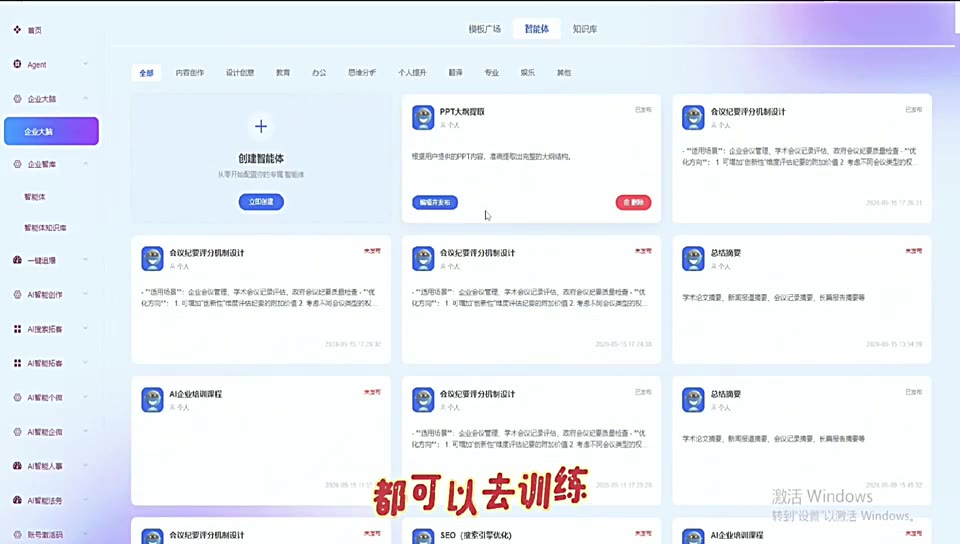Filter by 其他 category
Viewport: 960px width, 544px height.
point(564,72)
